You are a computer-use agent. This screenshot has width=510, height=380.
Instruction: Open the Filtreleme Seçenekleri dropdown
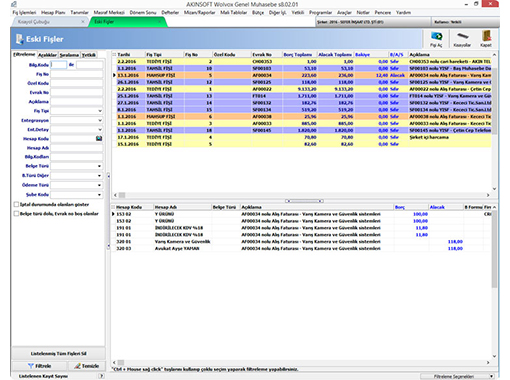coord(491,376)
